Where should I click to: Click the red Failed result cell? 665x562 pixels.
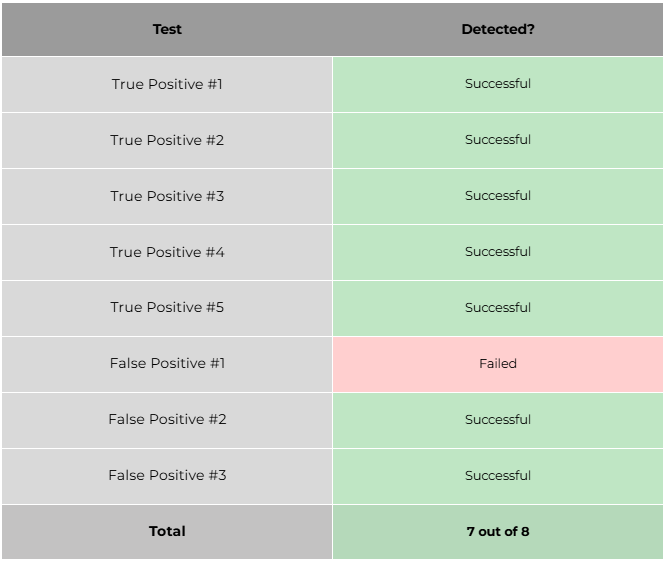(x=497, y=364)
